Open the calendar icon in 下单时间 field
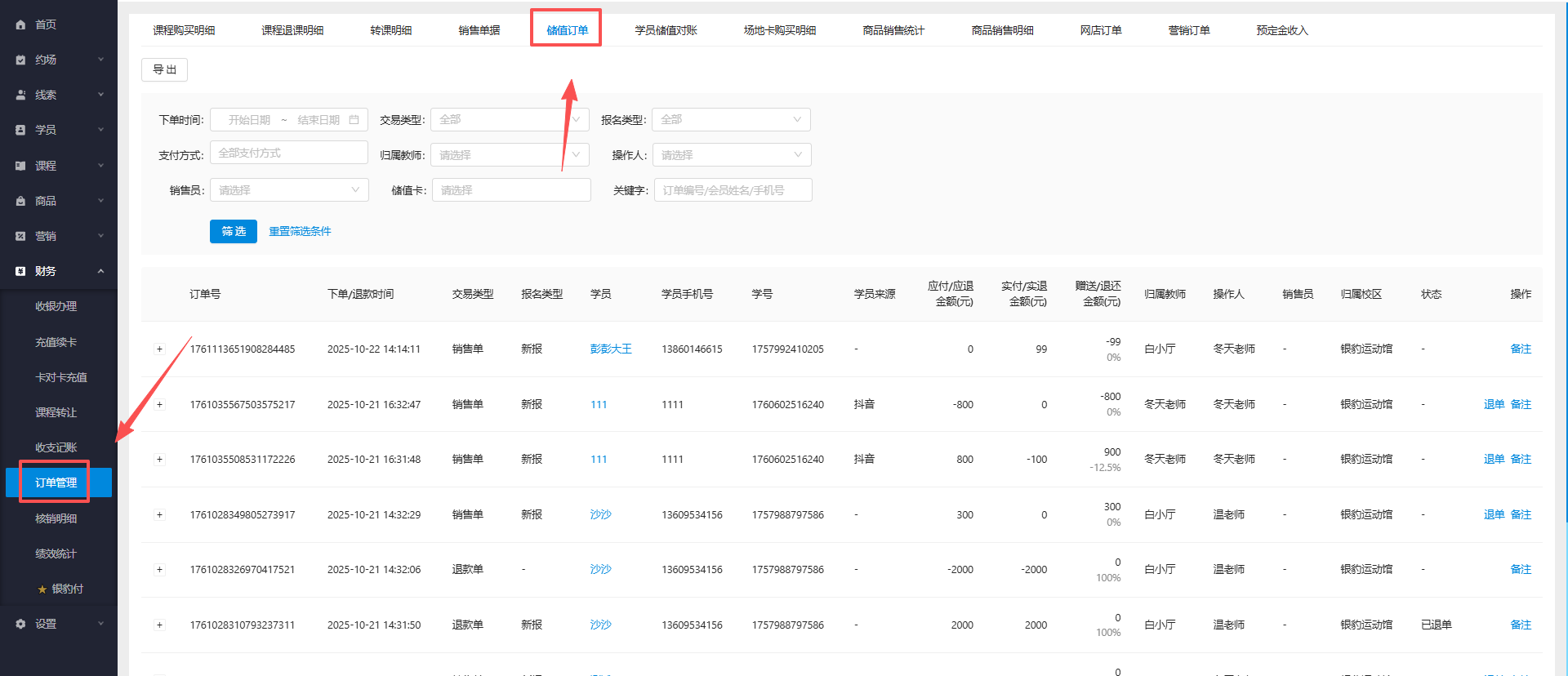1568x676 pixels. [x=354, y=120]
